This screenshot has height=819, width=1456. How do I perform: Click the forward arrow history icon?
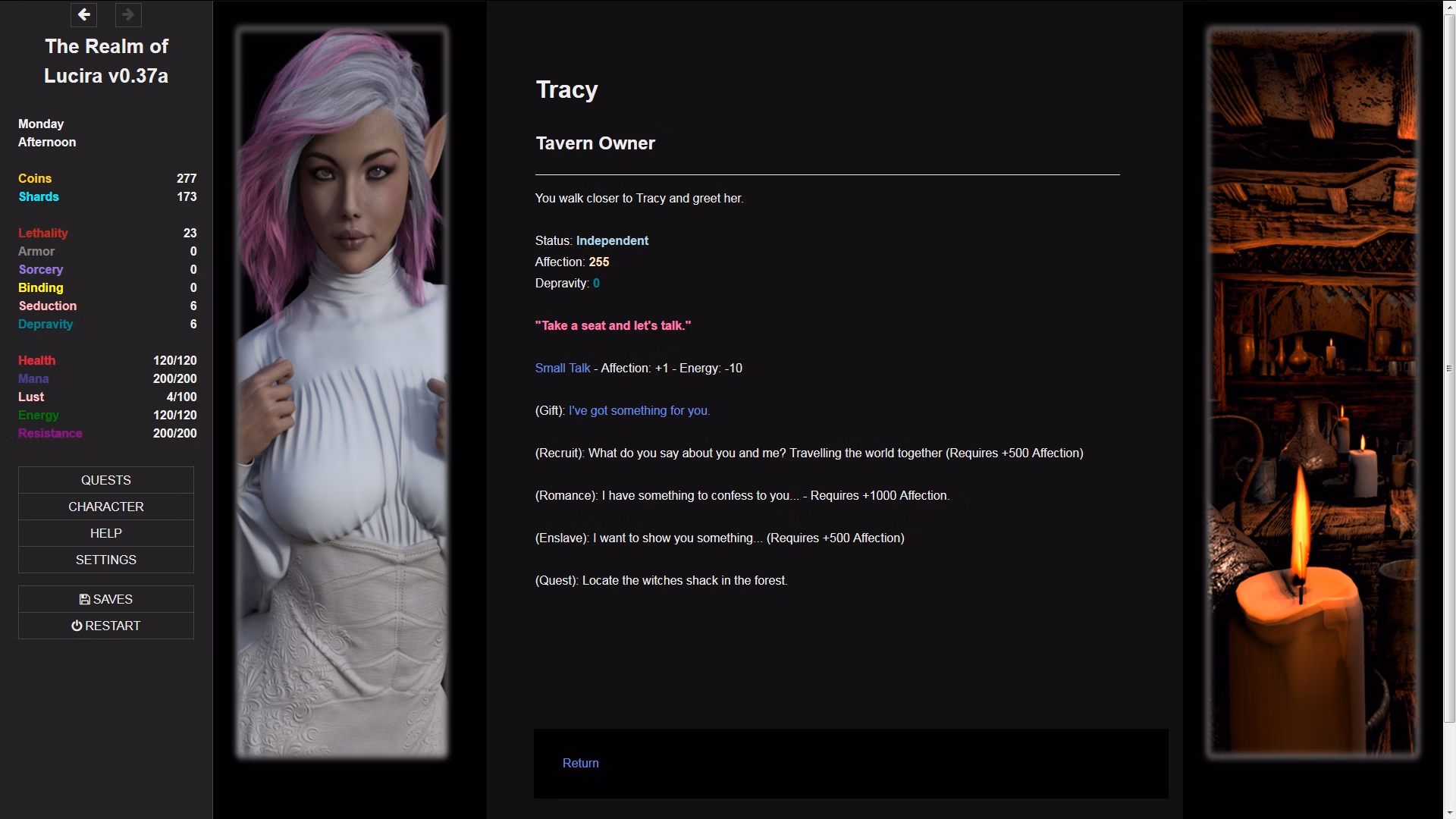tap(128, 14)
